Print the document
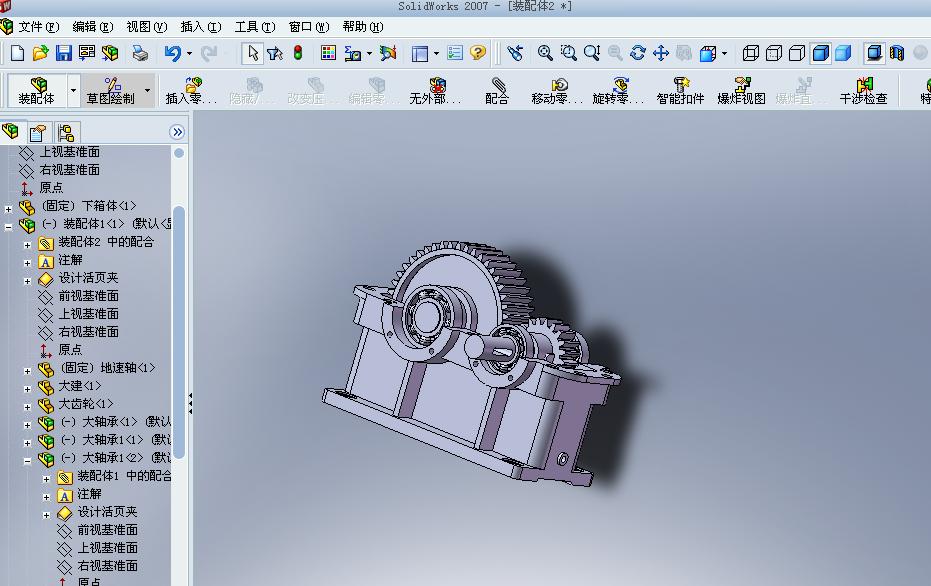931x586 pixels. pos(140,53)
